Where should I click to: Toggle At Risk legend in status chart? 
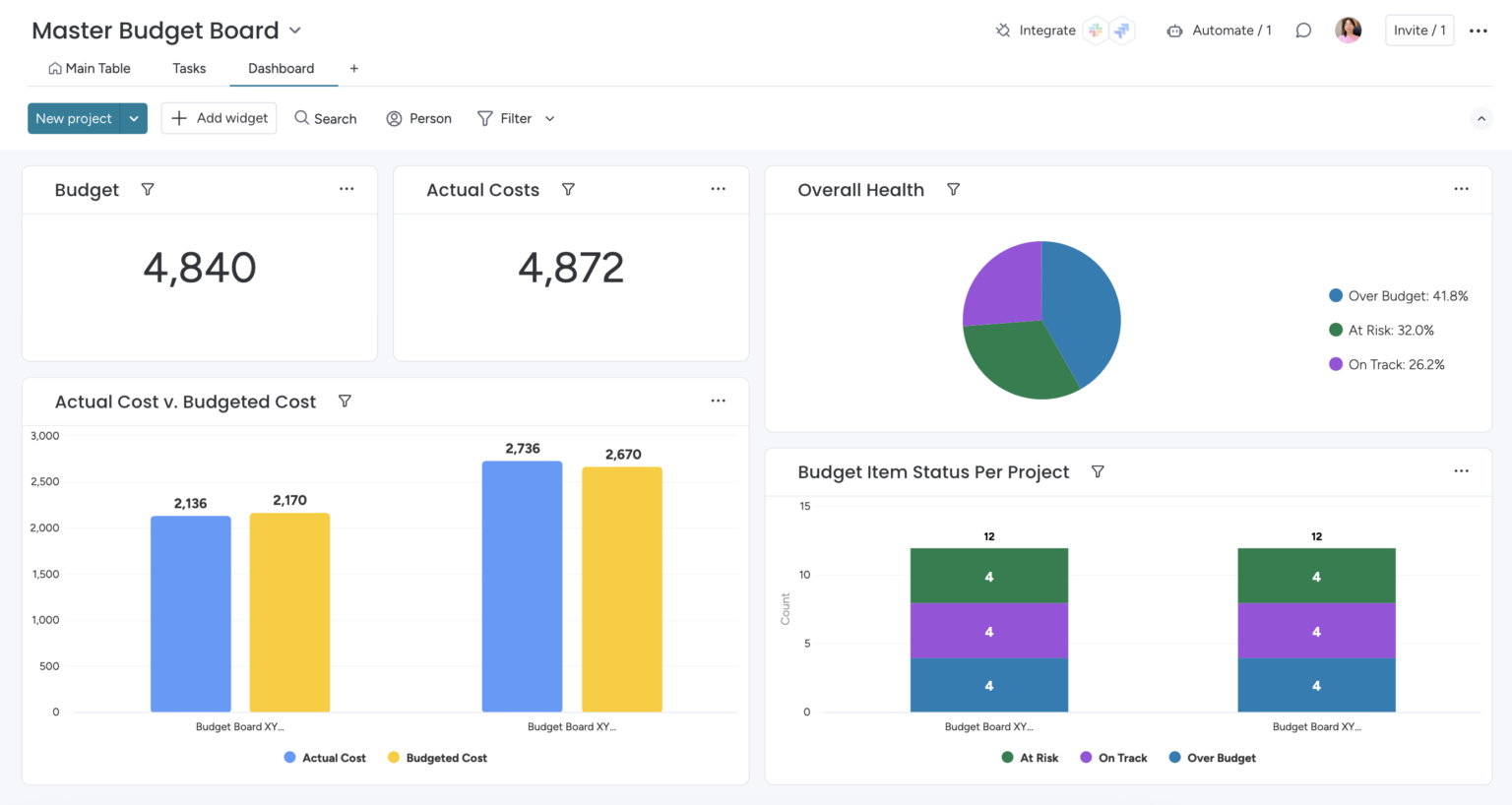[1030, 758]
